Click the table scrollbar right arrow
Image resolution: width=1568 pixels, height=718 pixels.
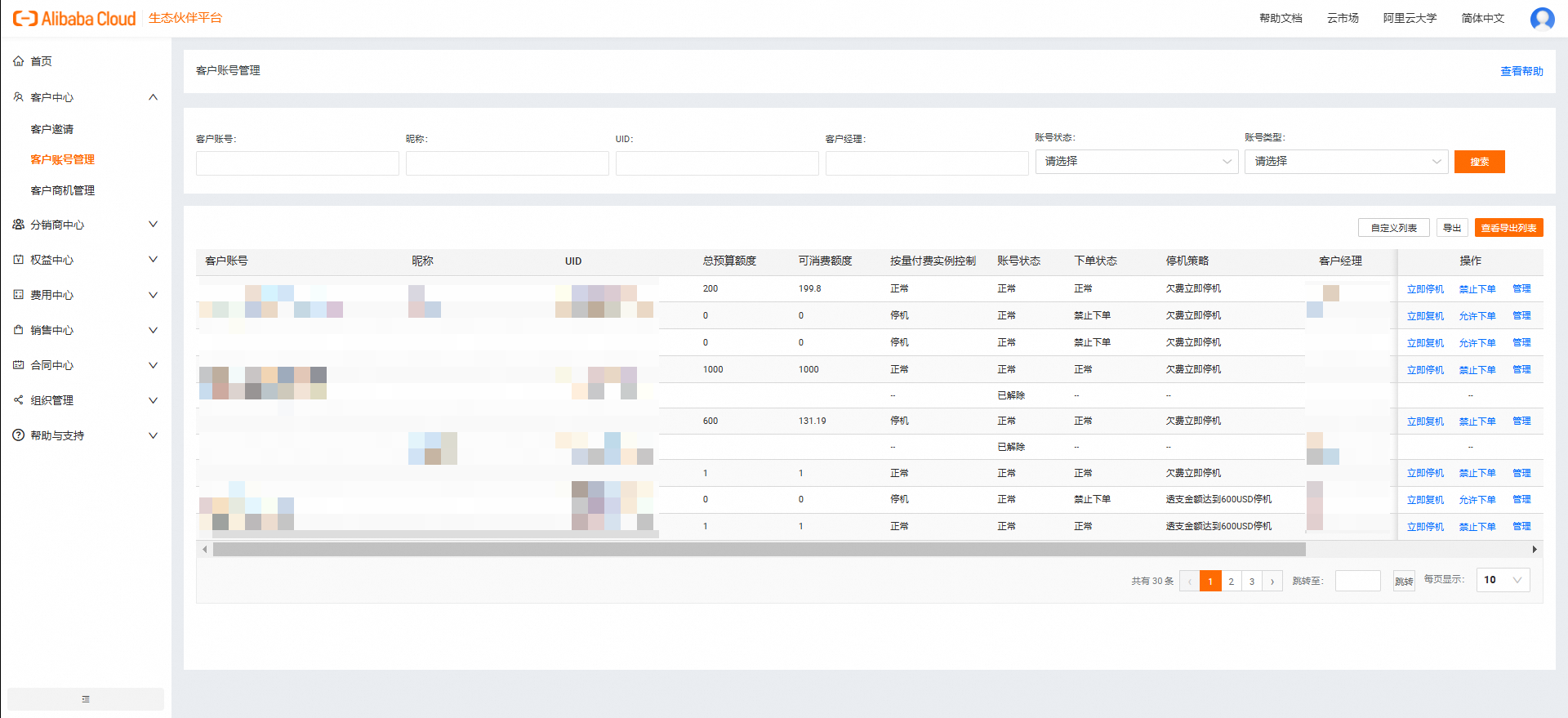[1535, 550]
